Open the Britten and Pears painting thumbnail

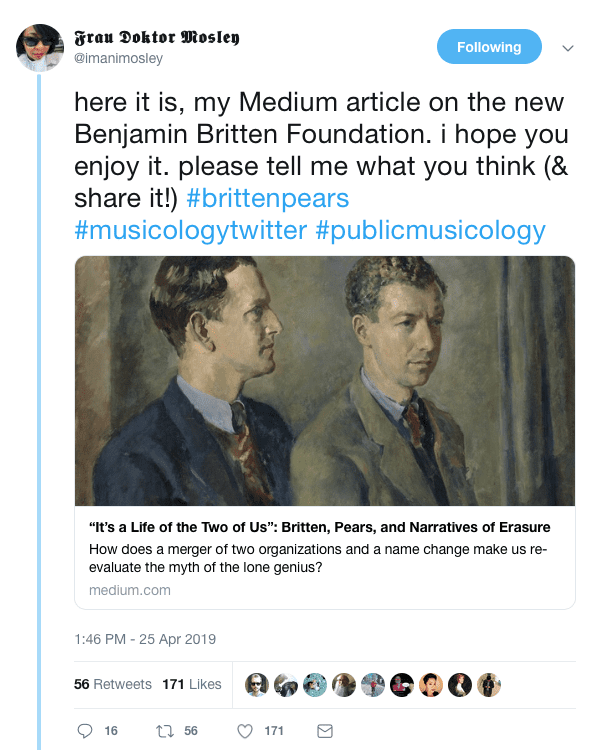[x=325, y=381]
